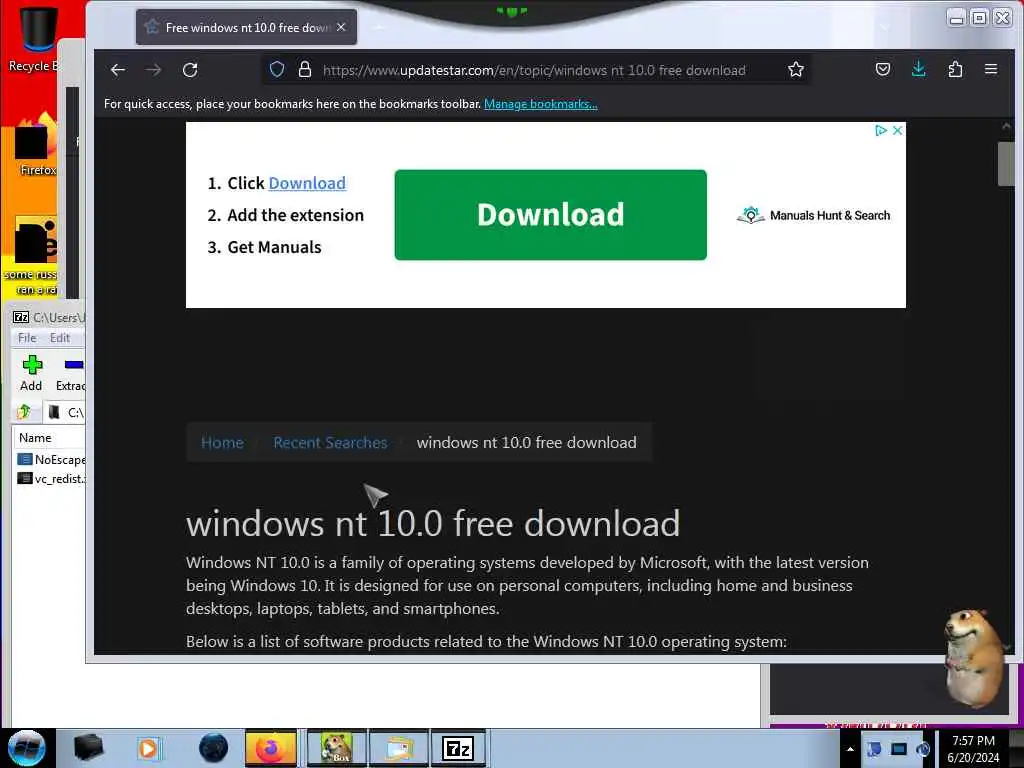
Task: Open the tray network monitor icon
Action: point(899,749)
